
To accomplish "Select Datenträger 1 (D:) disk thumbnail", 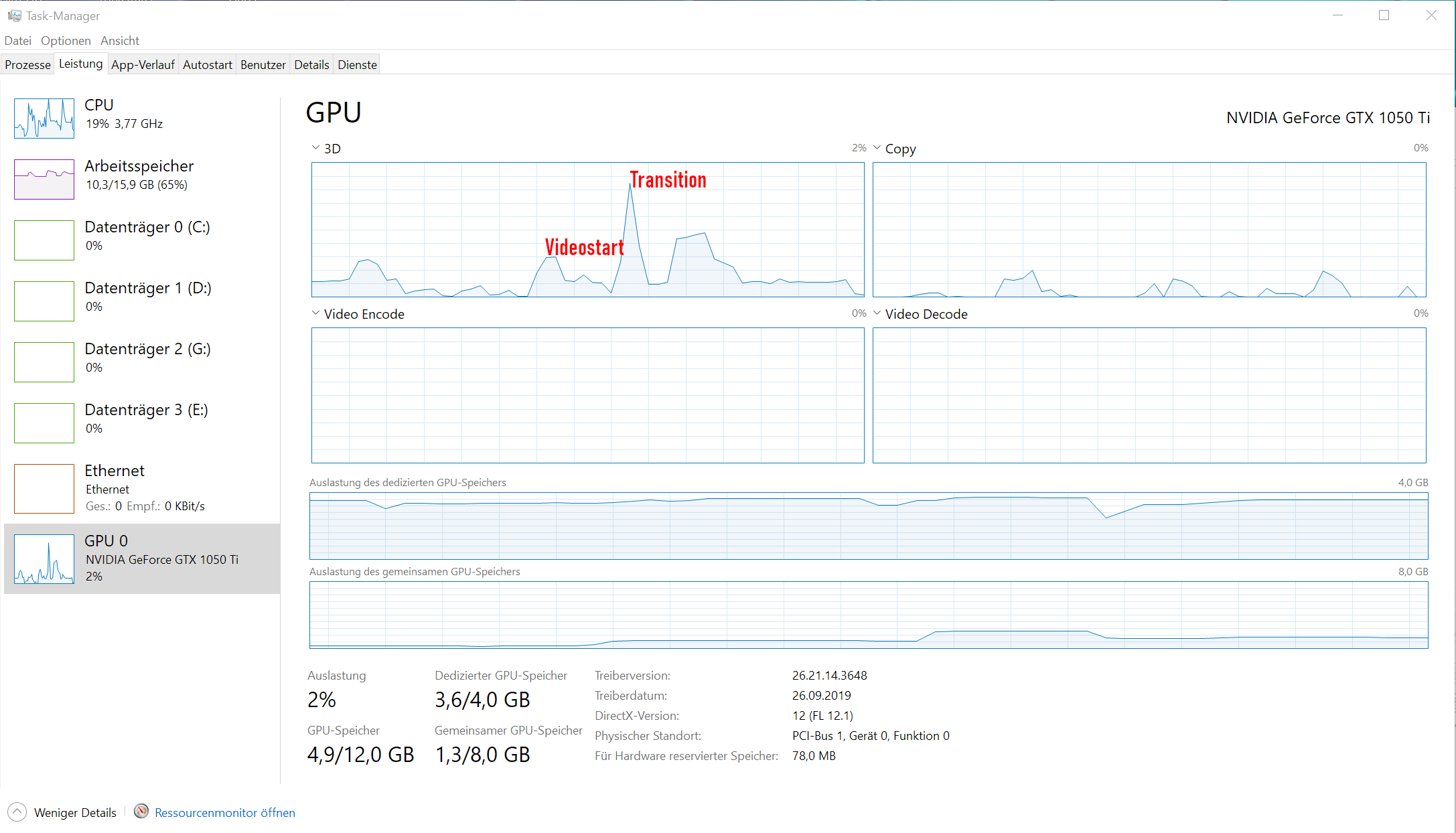I will tap(44, 301).
